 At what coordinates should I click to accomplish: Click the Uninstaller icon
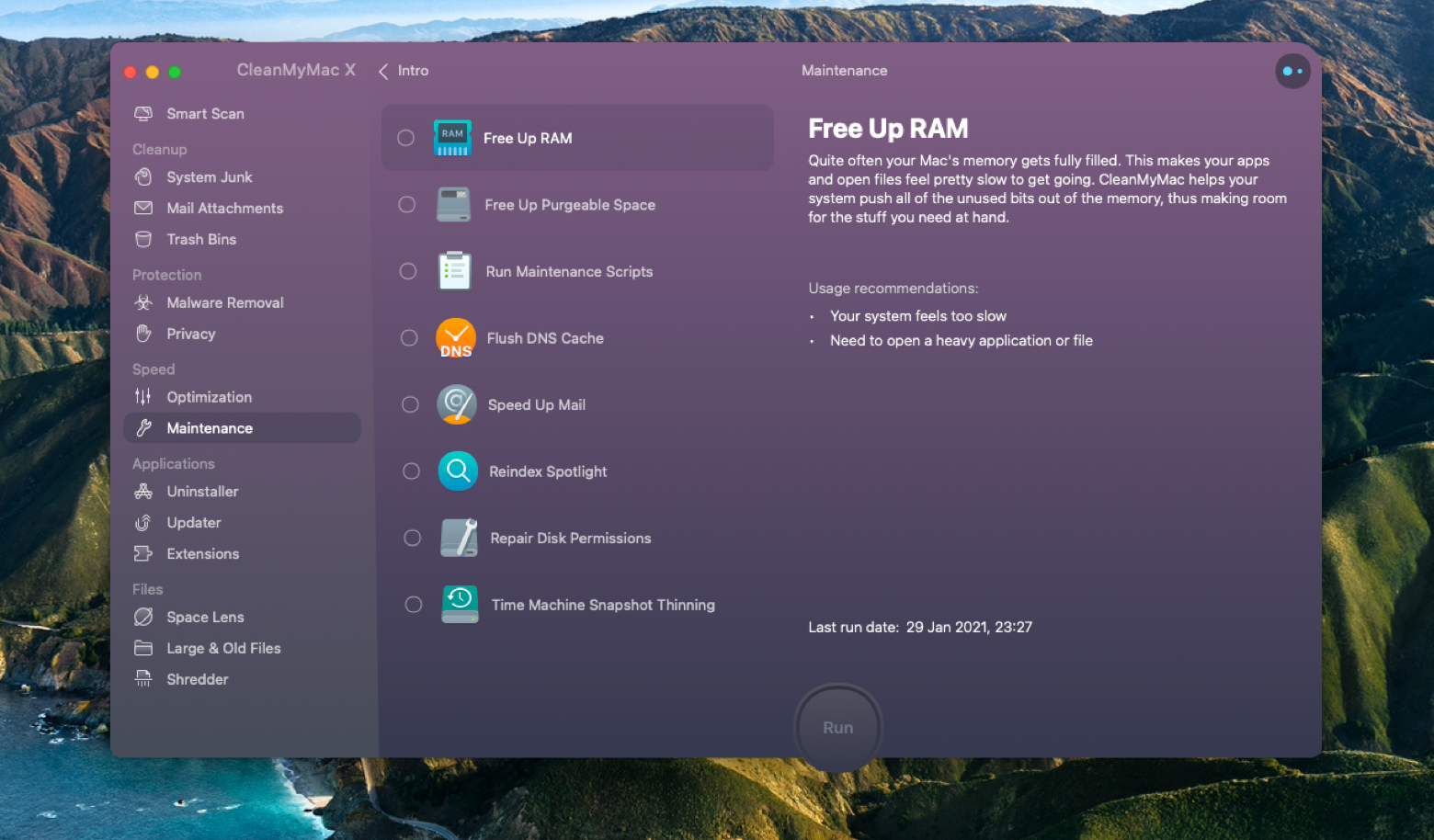[143, 492]
